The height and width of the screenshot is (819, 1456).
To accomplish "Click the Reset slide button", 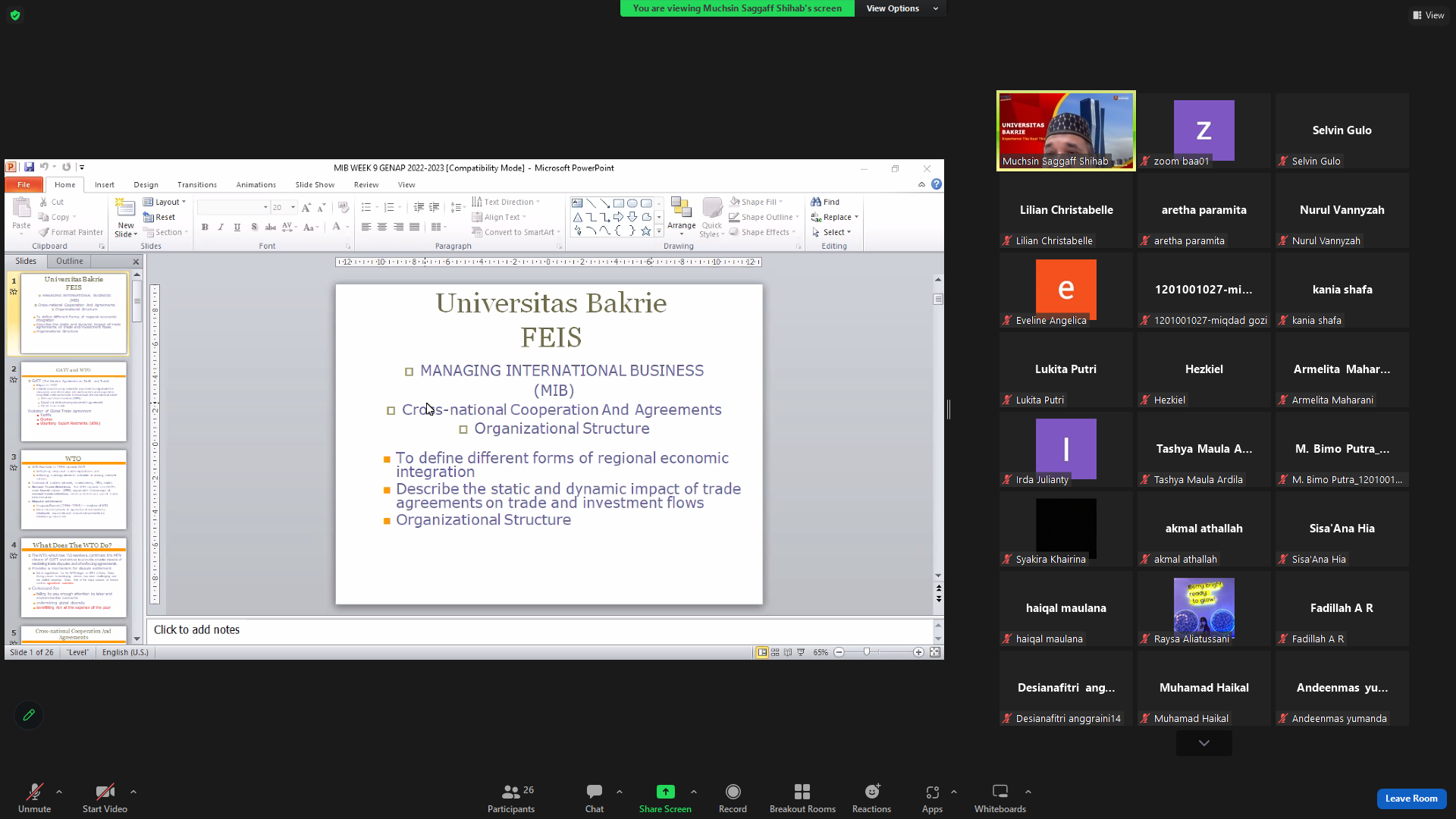I will [x=159, y=217].
